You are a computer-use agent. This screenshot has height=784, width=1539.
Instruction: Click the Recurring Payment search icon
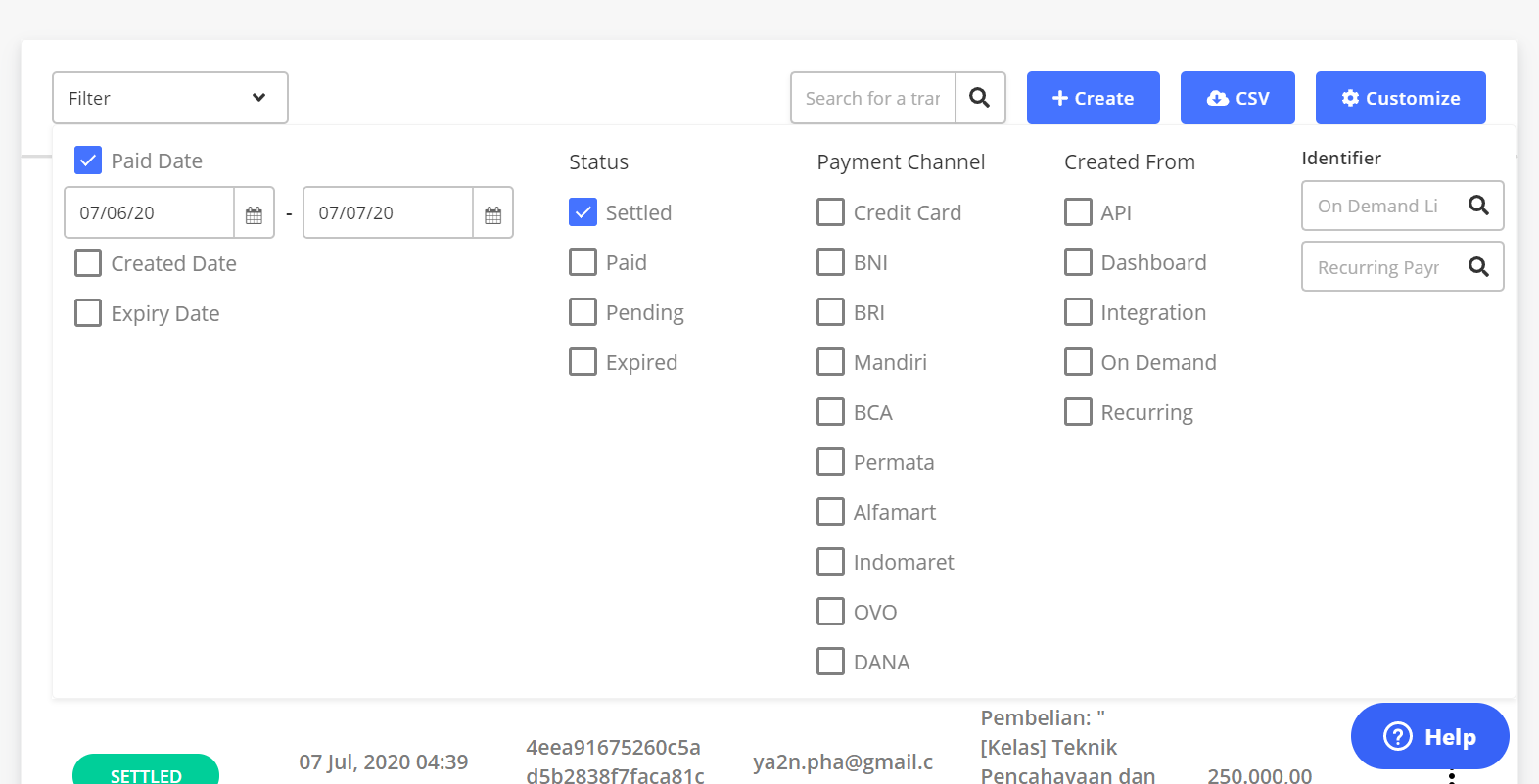click(1478, 267)
